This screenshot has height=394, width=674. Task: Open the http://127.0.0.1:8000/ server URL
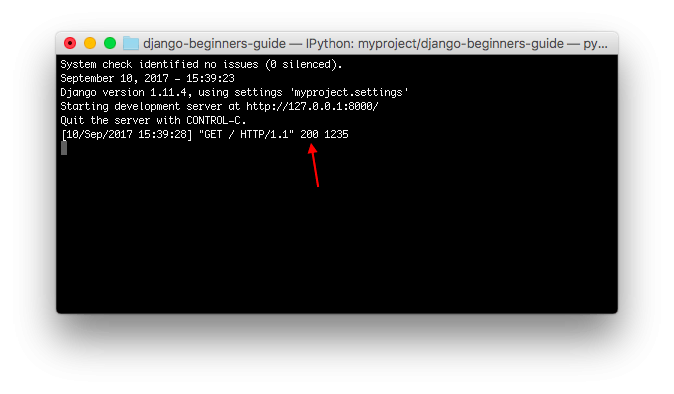click(x=312, y=106)
